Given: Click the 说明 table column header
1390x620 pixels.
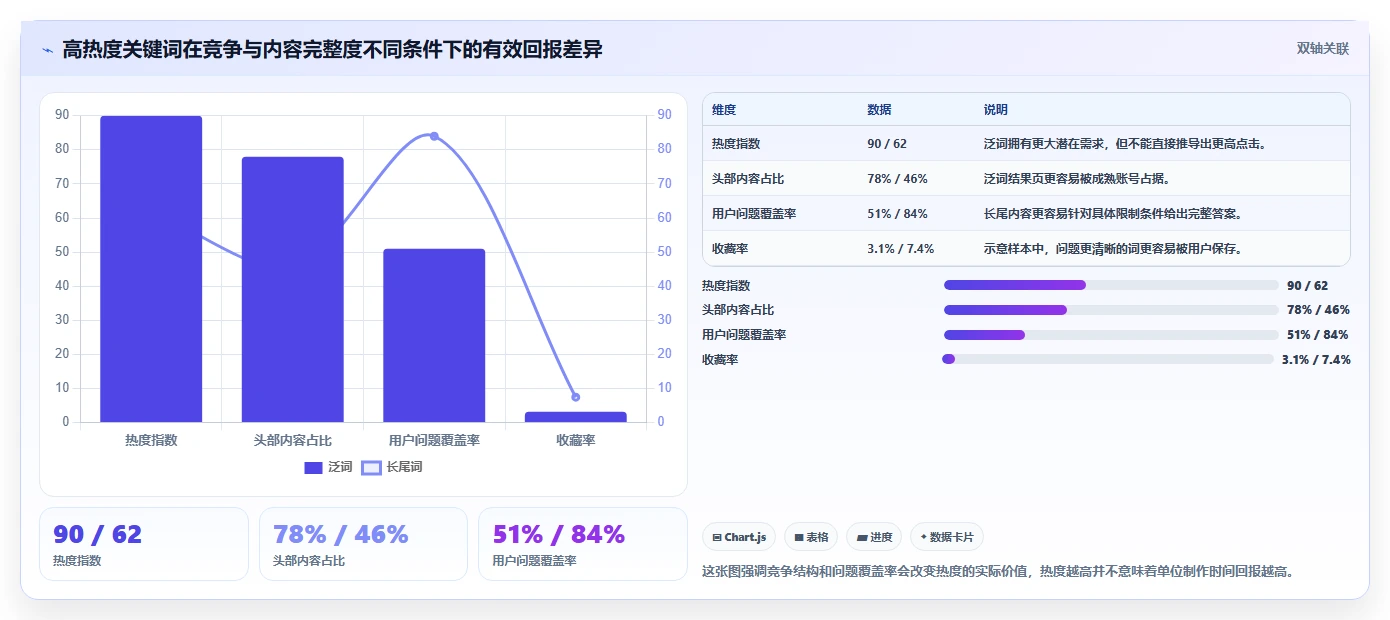Looking at the screenshot, I should 996,110.
